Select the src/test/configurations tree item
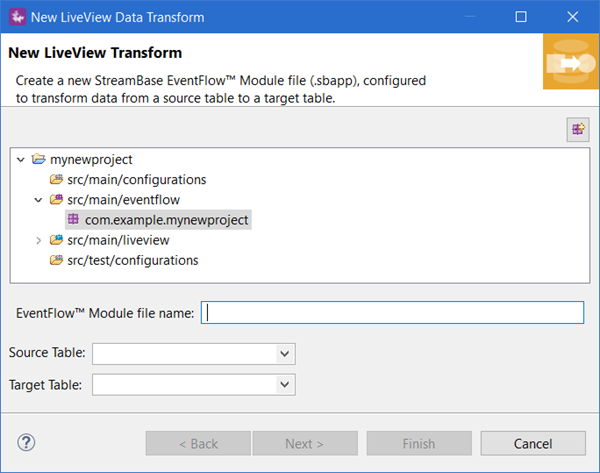Viewport: 600px width, 473px height. coord(133,260)
